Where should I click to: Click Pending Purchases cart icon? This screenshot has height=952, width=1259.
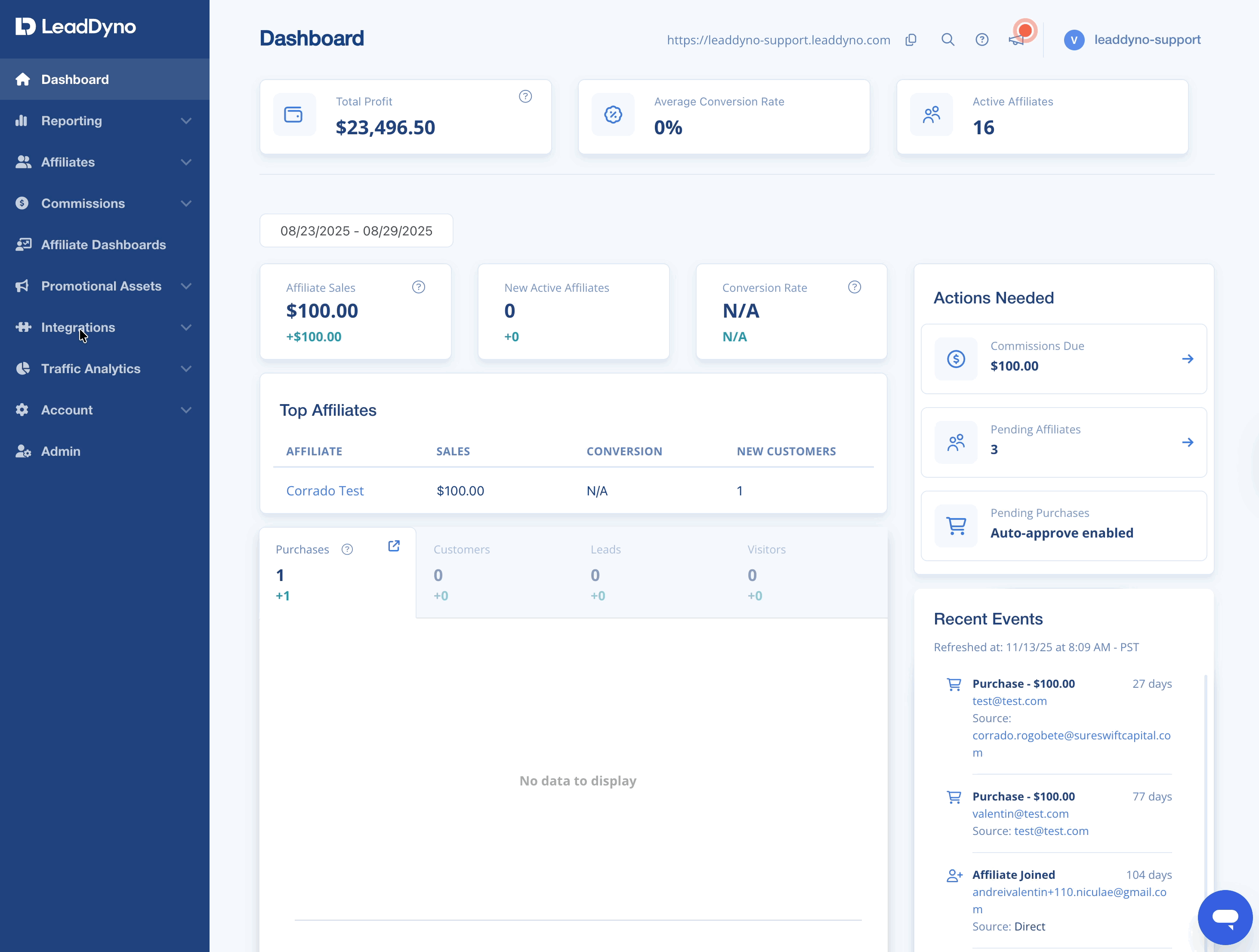pos(956,526)
